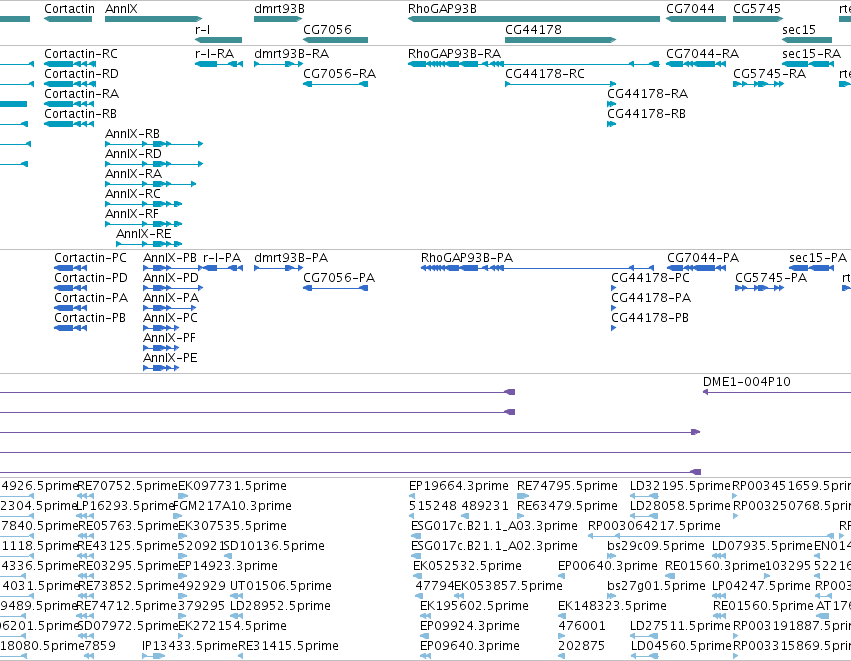Click transcript dmrt93B-RA
Viewport: 851px width, 661px height.
278,64
